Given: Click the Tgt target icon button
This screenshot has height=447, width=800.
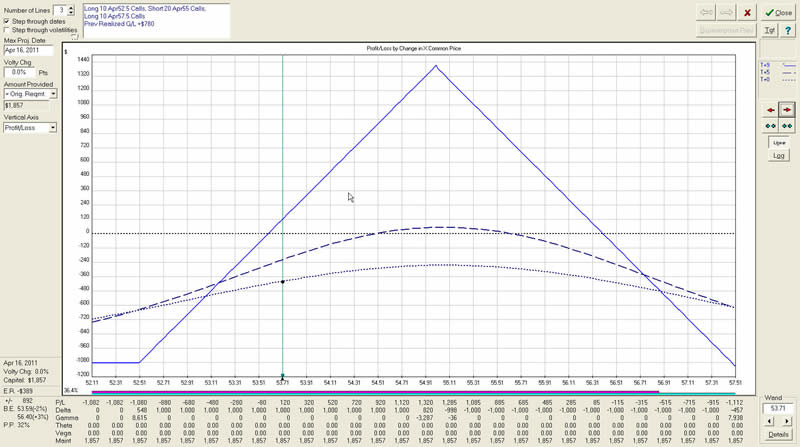Looking at the screenshot, I should (x=770, y=30).
